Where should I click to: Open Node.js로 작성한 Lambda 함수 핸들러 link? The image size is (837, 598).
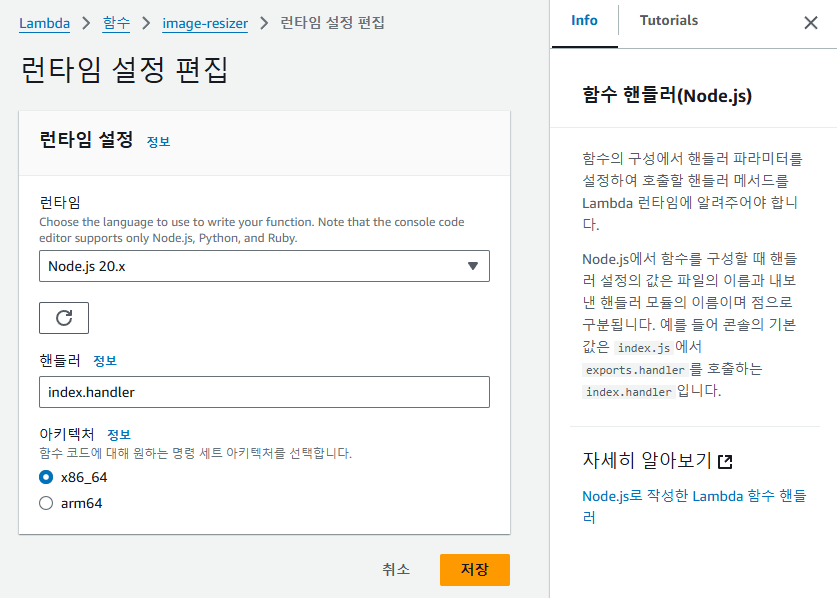(x=693, y=506)
